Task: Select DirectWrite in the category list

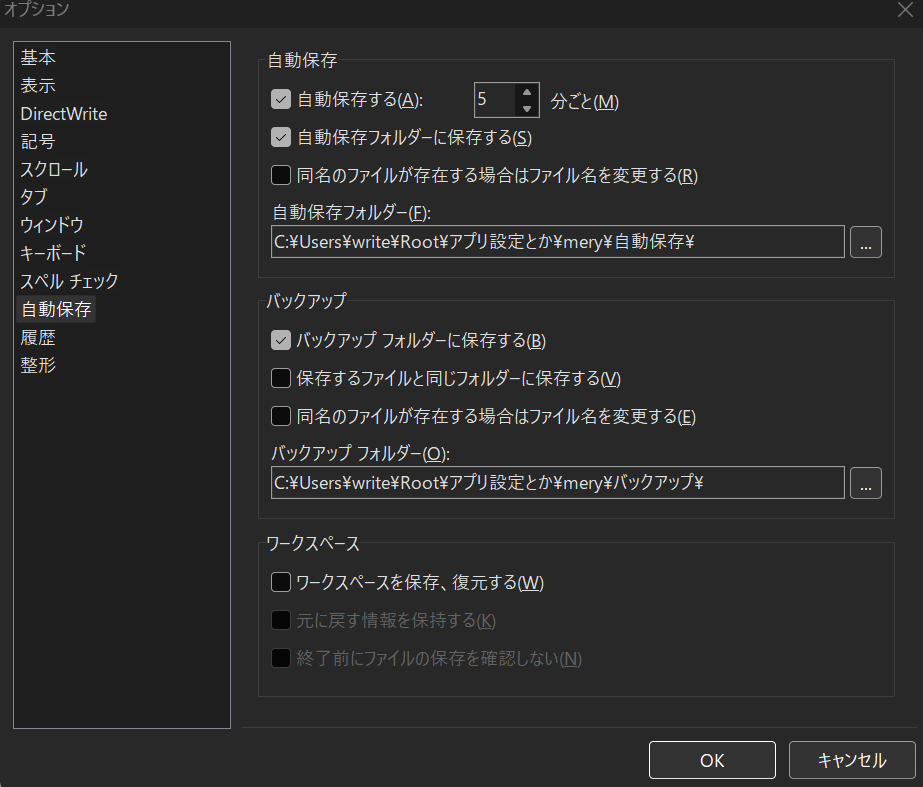Action: 64,114
